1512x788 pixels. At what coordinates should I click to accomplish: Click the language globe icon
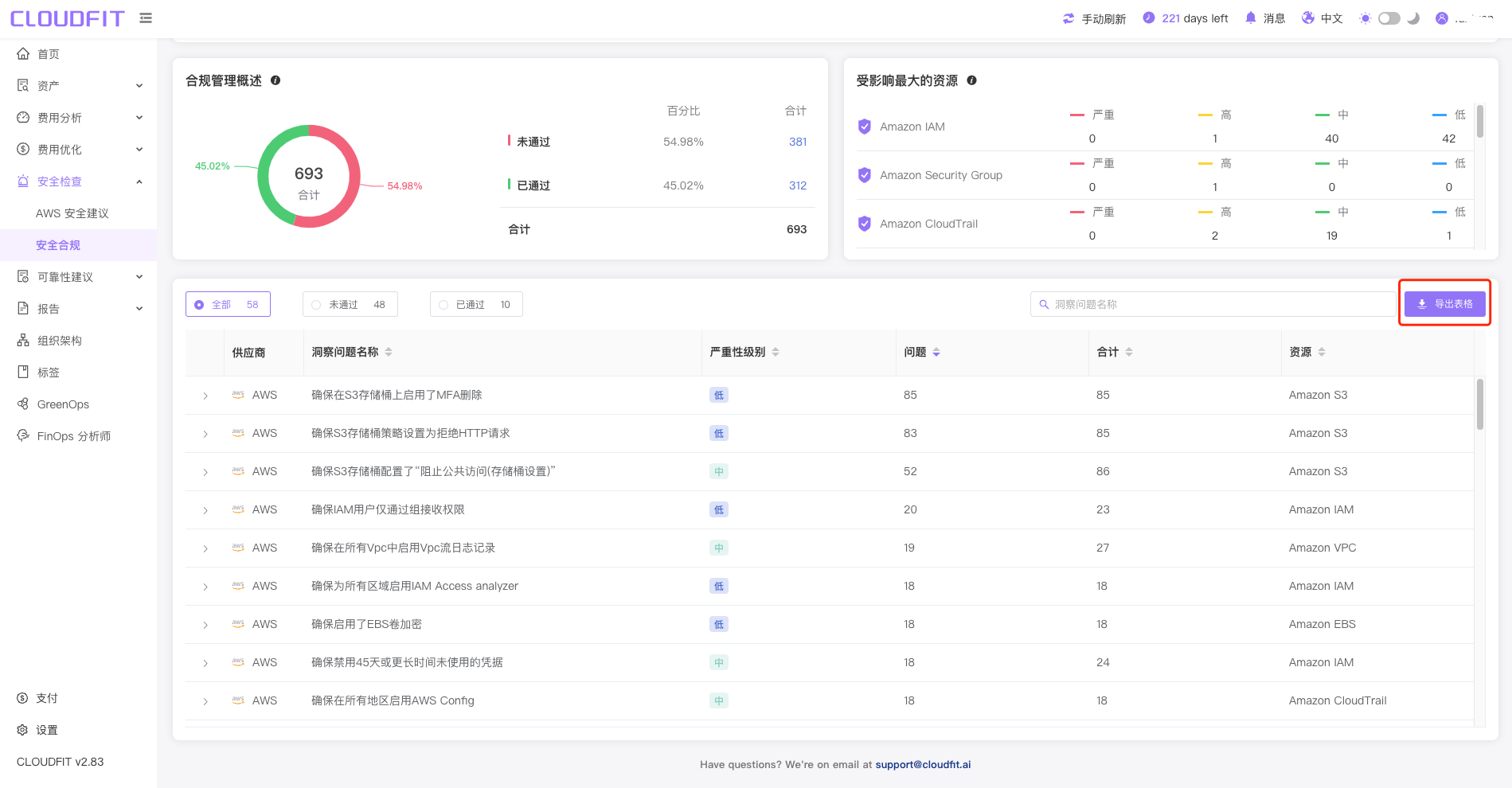coord(1308,18)
